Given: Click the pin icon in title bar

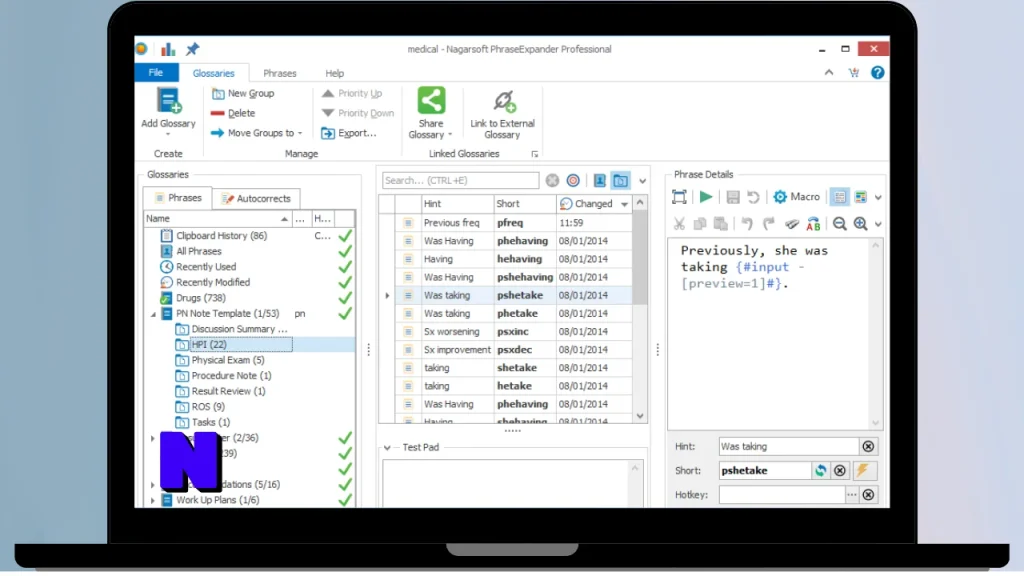Looking at the screenshot, I should (192, 49).
